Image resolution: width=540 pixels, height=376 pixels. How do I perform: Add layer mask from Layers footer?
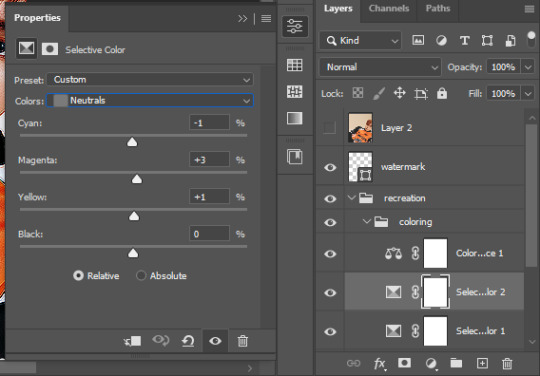[404, 363]
